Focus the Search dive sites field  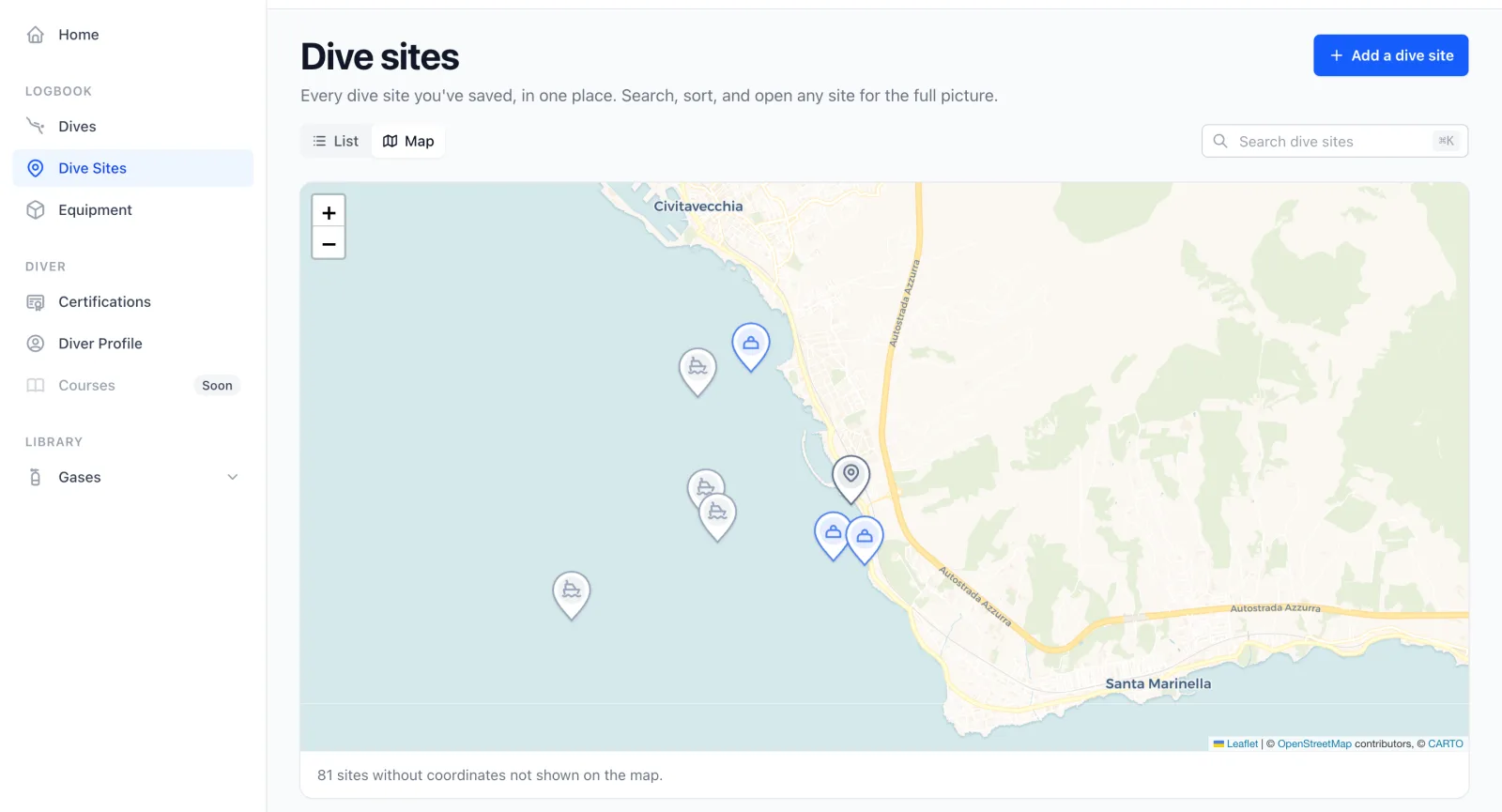point(1335,141)
